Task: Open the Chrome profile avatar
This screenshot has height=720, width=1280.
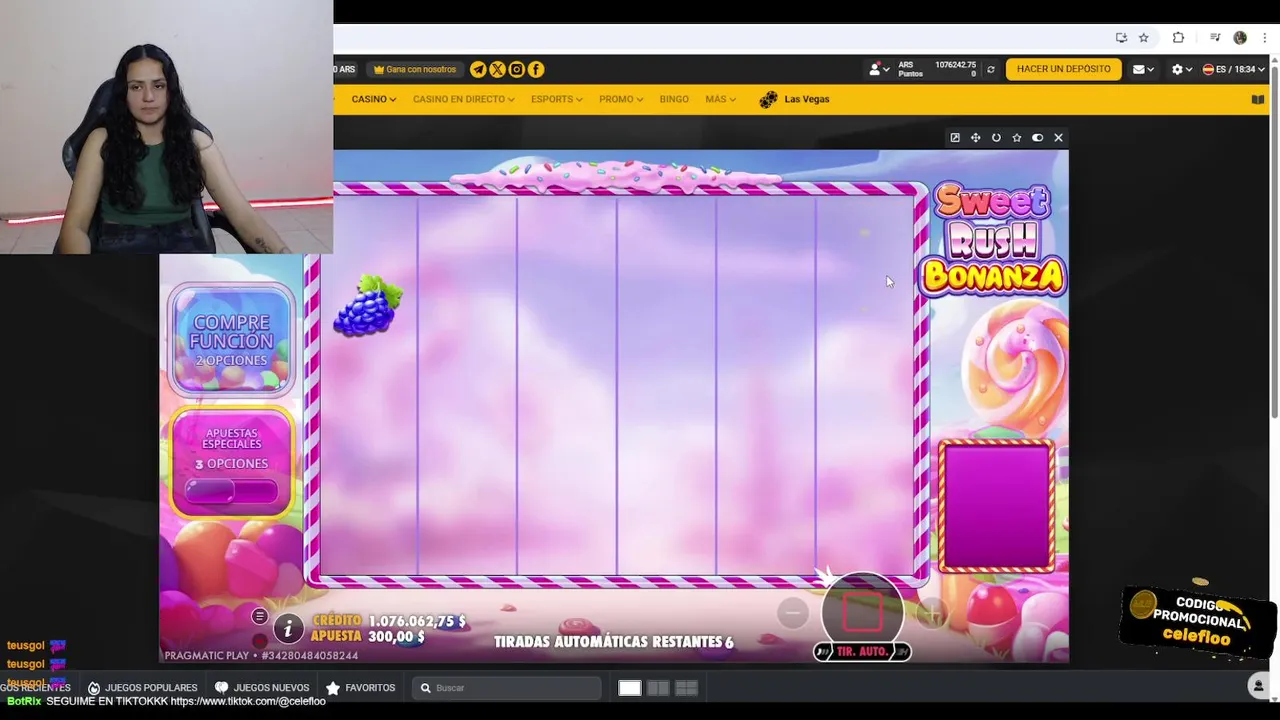Action: tap(1240, 38)
